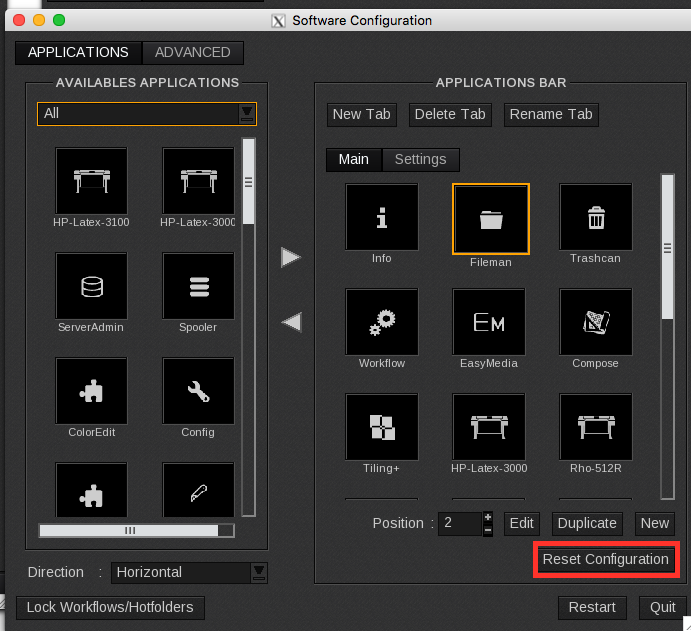Click left arrow to remove application
This screenshot has width=691, height=631.
coord(291,322)
